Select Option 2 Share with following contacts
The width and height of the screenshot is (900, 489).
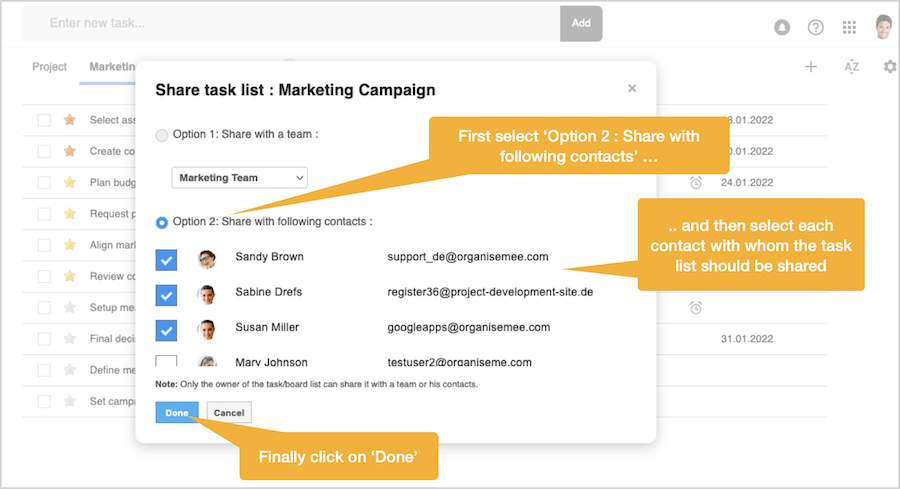point(162,222)
